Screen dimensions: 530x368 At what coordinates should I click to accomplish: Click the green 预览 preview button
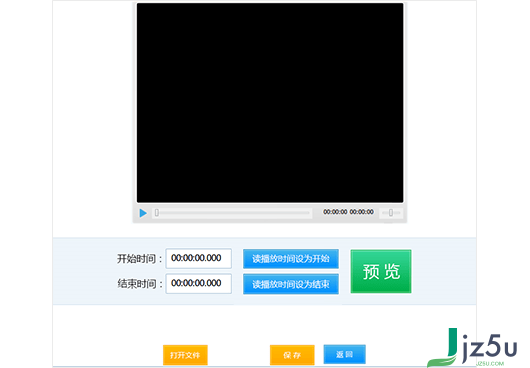point(381,271)
